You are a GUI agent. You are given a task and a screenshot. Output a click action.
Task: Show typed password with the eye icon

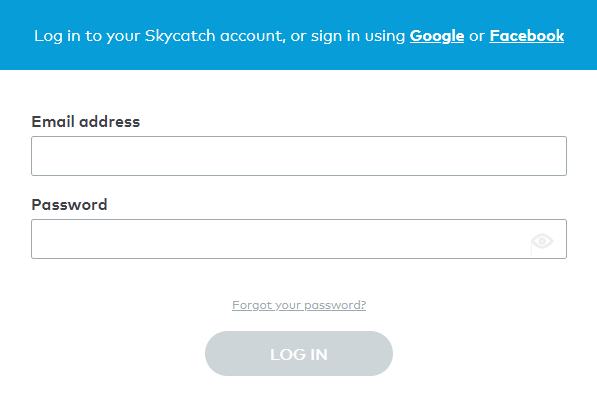coord(542,241)
